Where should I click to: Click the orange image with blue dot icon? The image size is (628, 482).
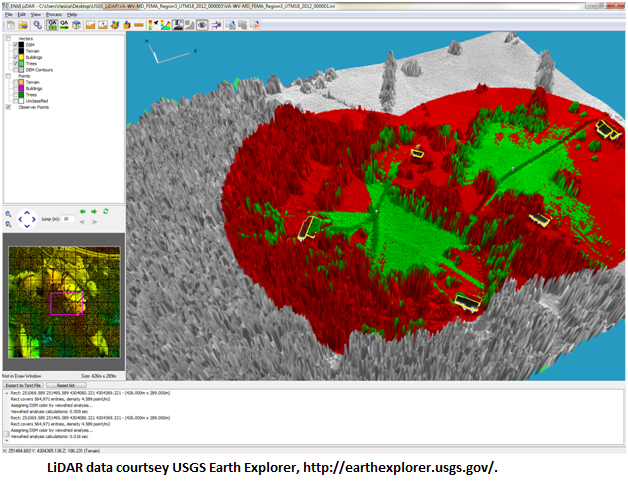tap(103, 25)
